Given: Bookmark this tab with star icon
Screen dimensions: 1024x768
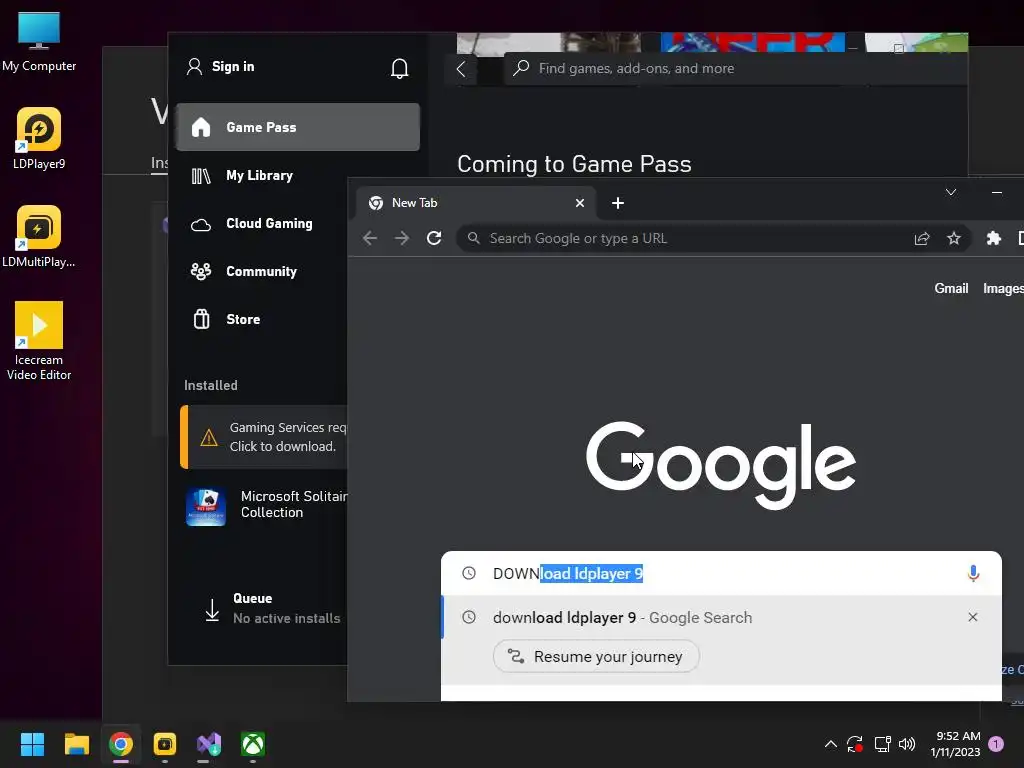Looking at the screenshot, I should pos(953,238).
